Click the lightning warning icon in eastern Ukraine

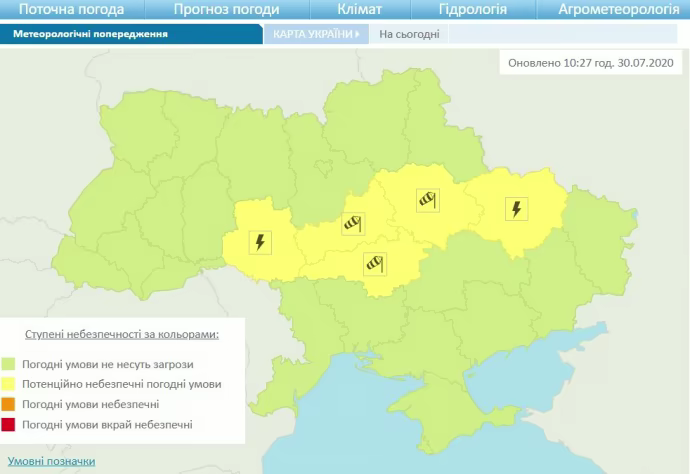click(516, 209)
